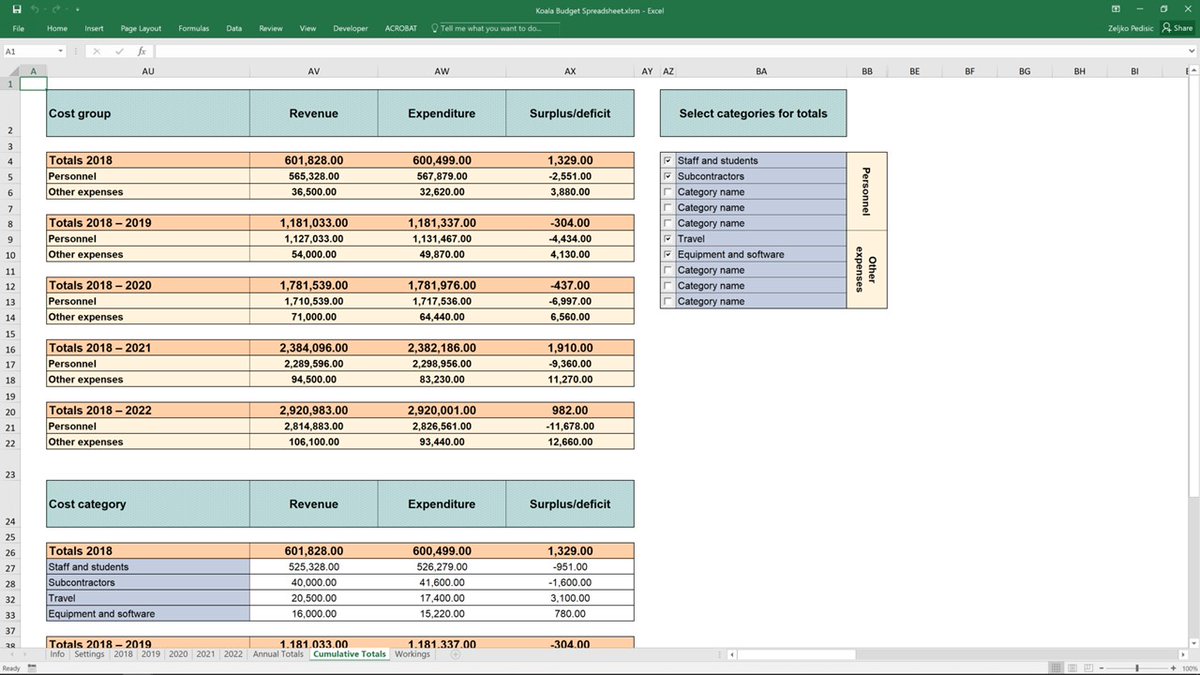The width and height of the screenshot is (1200, 675).
Task: Select the 2018 sheet tab
Action: [x=123, y=654]
